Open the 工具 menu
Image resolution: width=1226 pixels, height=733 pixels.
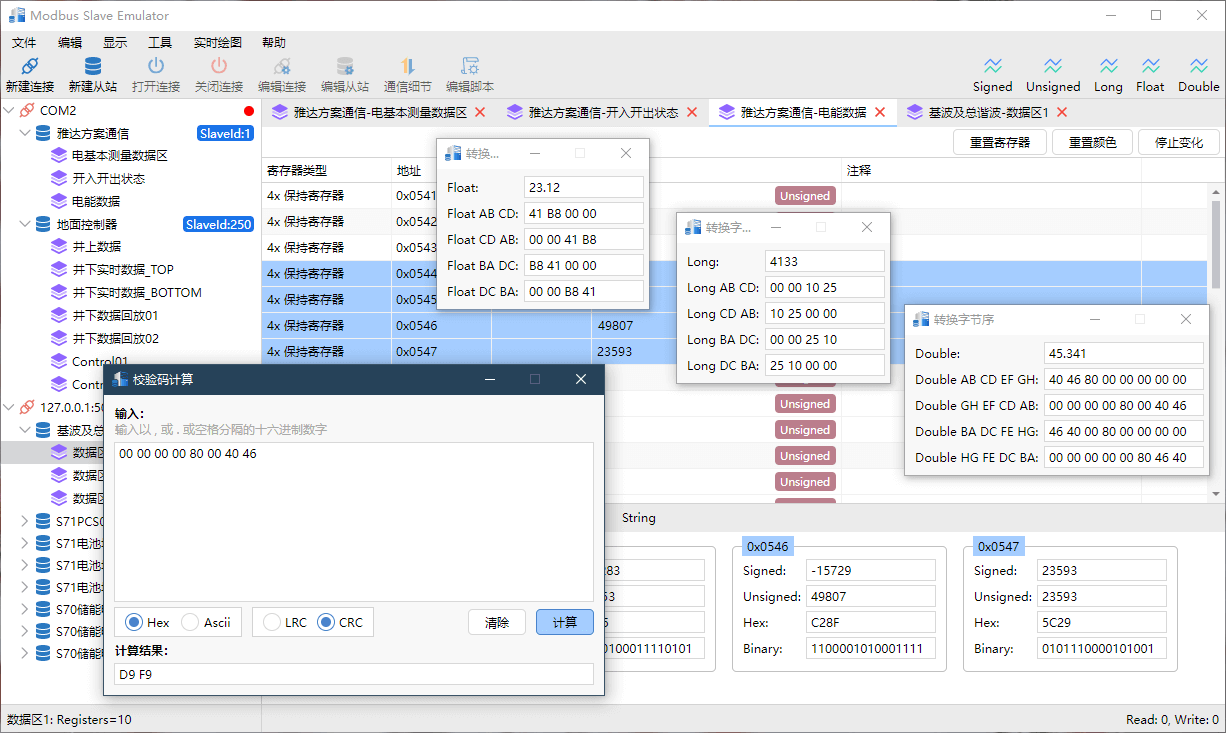[160, 43]
